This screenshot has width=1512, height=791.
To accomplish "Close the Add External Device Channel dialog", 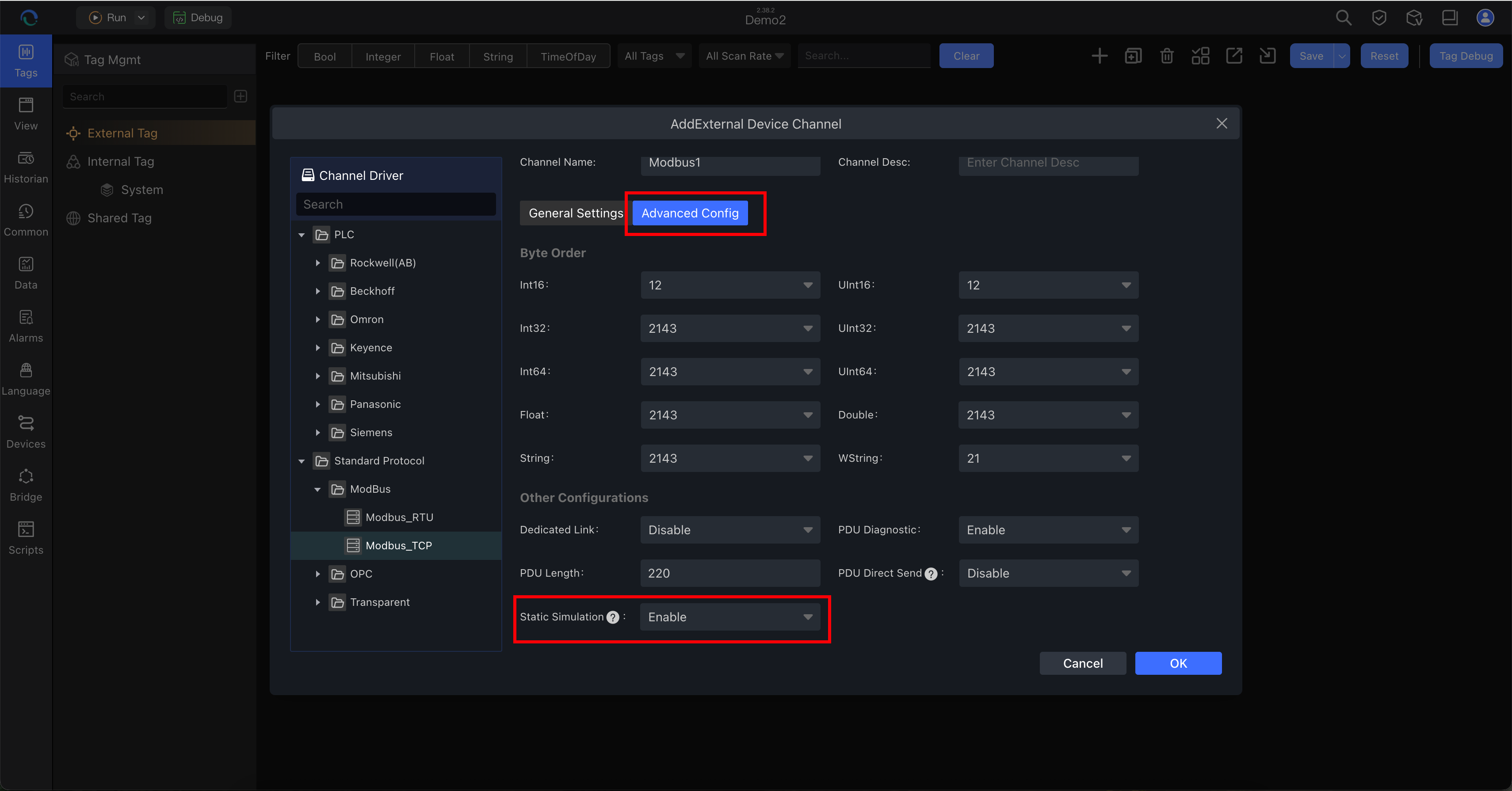I will pyautogui.click(x=1222, y=123).
